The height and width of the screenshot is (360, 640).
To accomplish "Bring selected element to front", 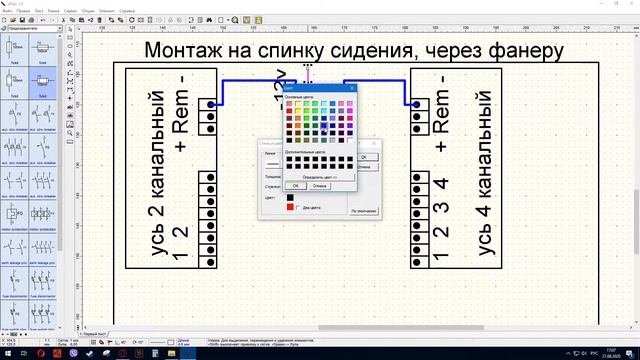I will click(x=111, y=20).
